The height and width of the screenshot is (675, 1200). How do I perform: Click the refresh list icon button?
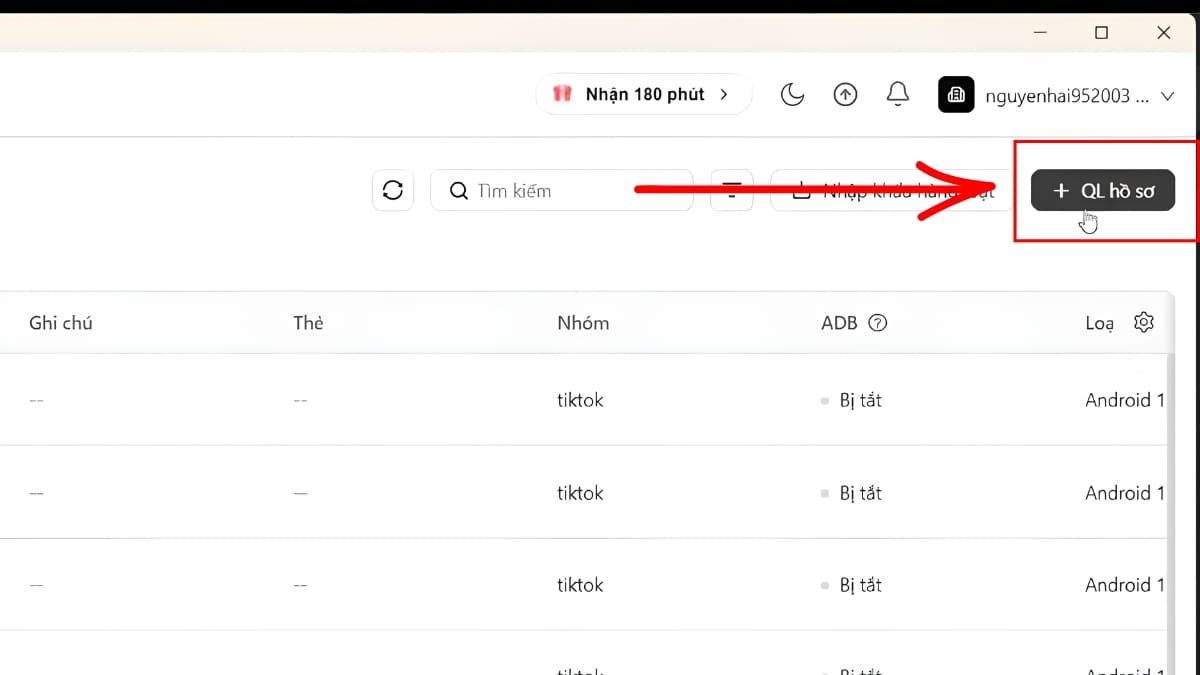(392, 190)
